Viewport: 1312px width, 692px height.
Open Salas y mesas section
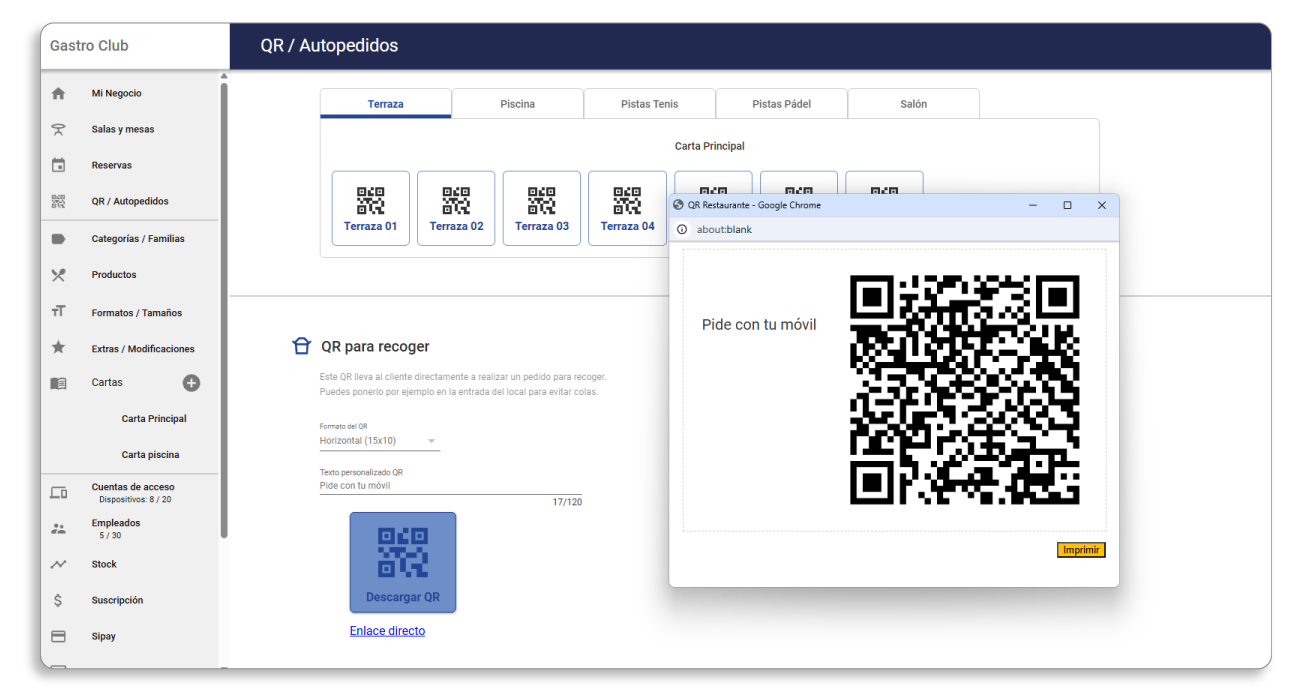click(123, 129)
